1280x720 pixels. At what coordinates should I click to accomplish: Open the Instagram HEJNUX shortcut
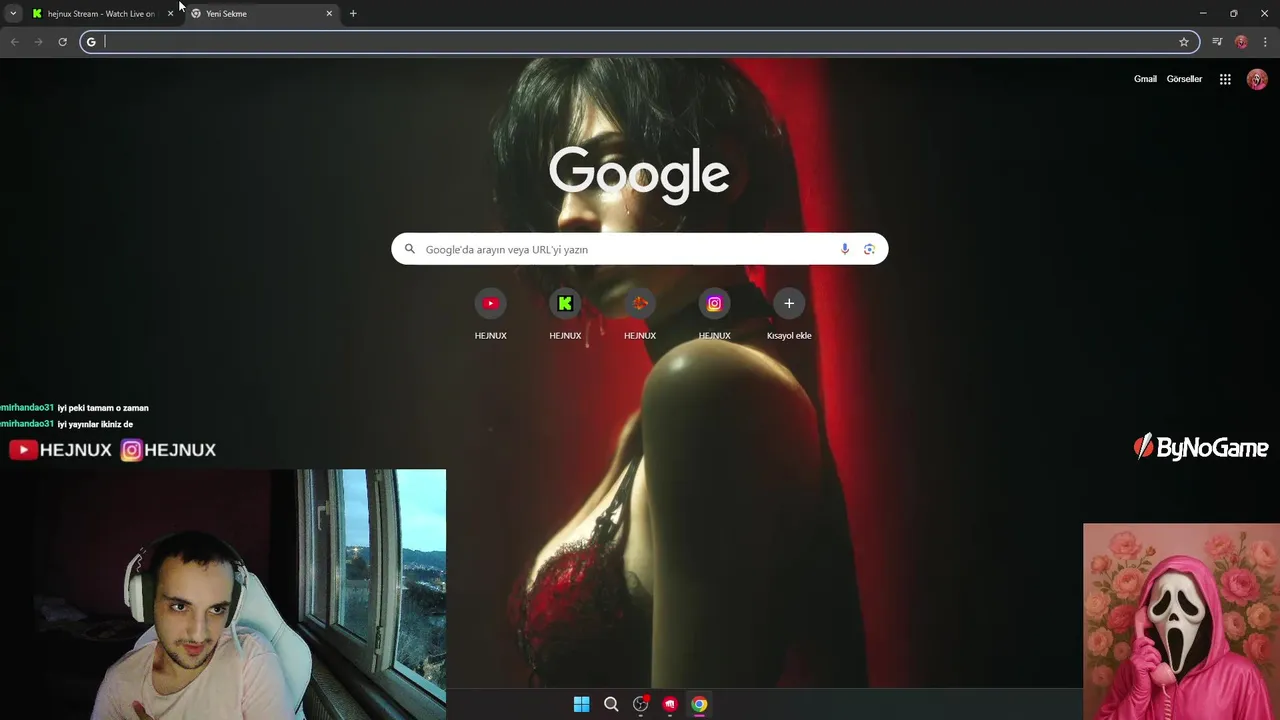(x=714, y=314)
